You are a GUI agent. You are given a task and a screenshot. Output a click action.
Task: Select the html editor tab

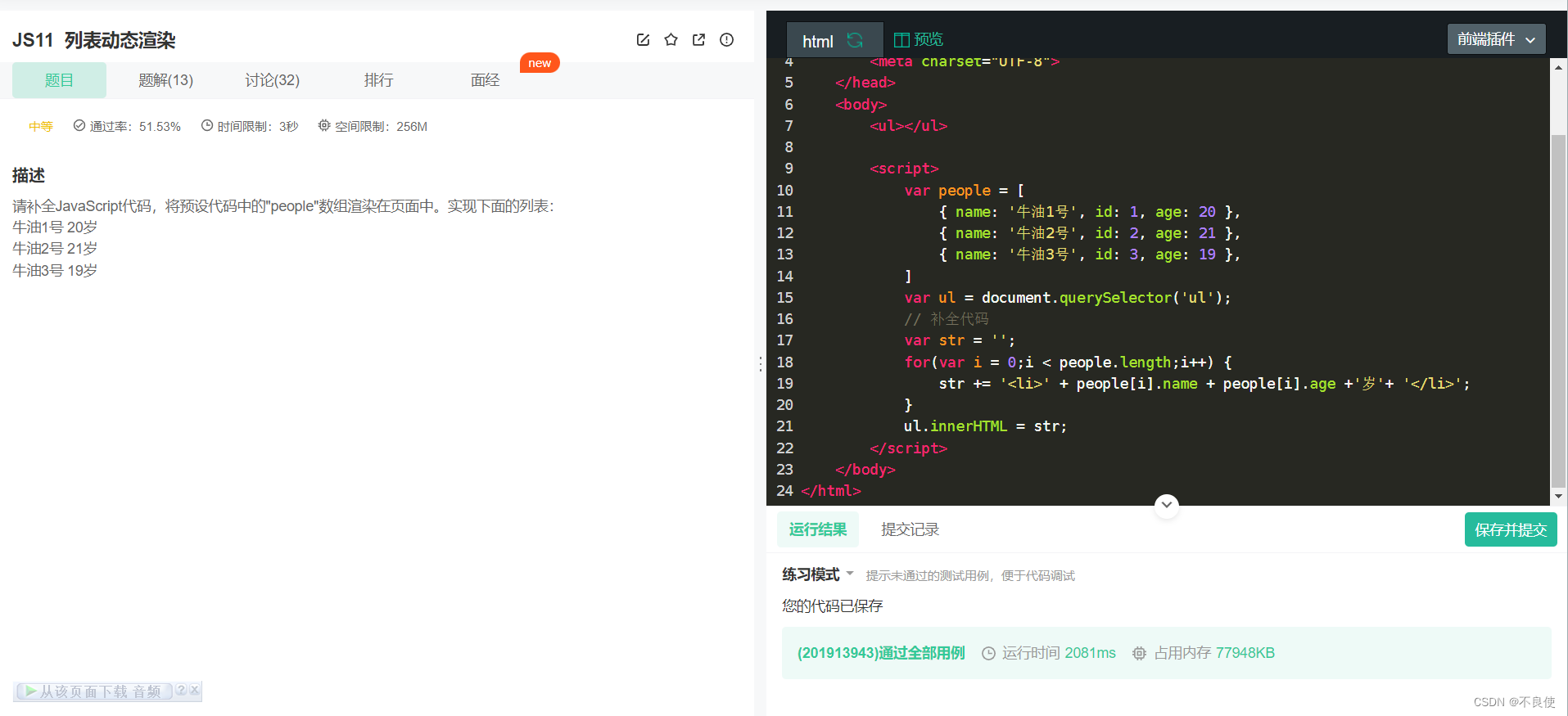pyautogui.click(x=834, y=40)
